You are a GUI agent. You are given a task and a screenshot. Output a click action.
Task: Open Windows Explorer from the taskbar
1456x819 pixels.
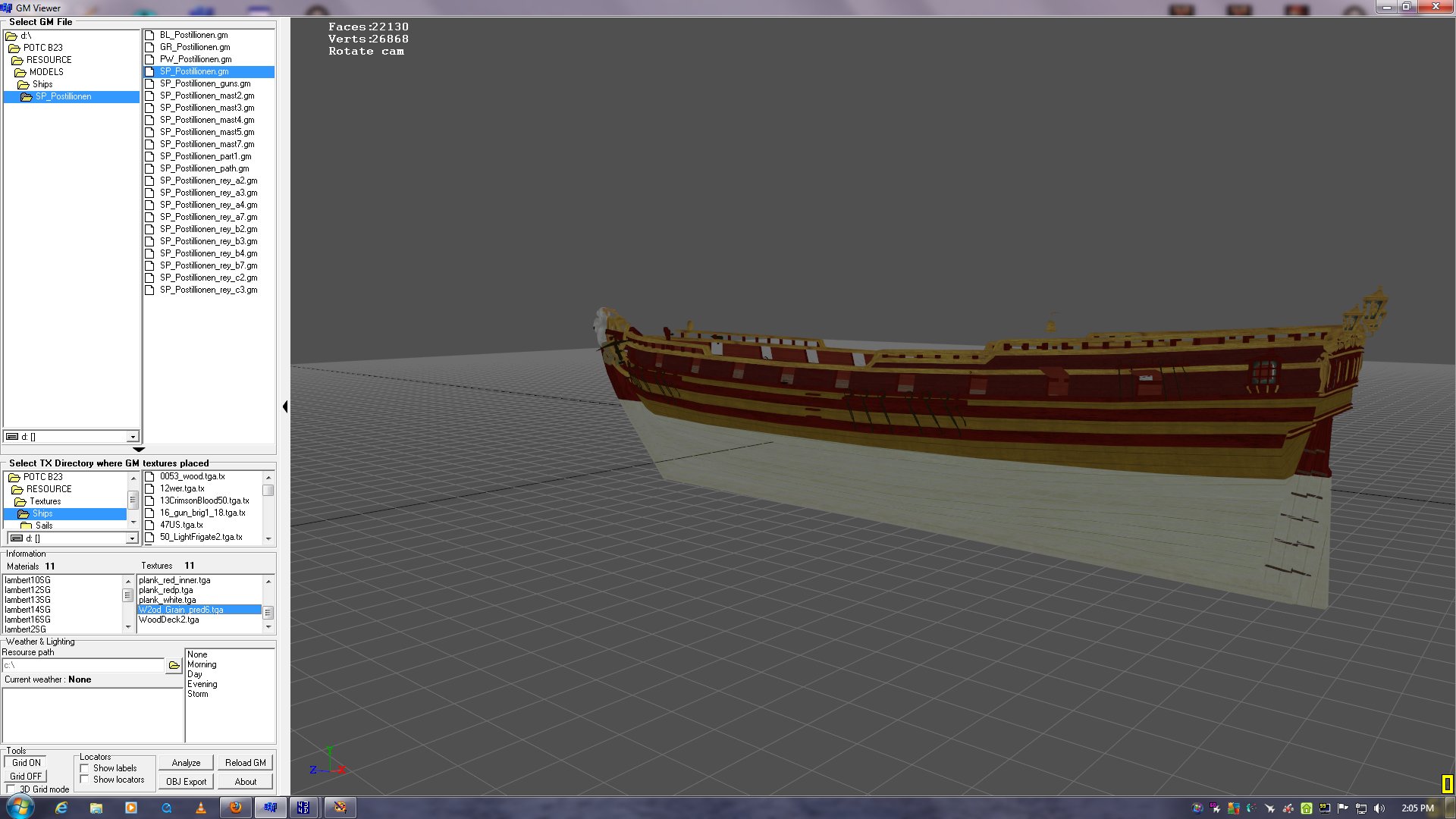96,808
